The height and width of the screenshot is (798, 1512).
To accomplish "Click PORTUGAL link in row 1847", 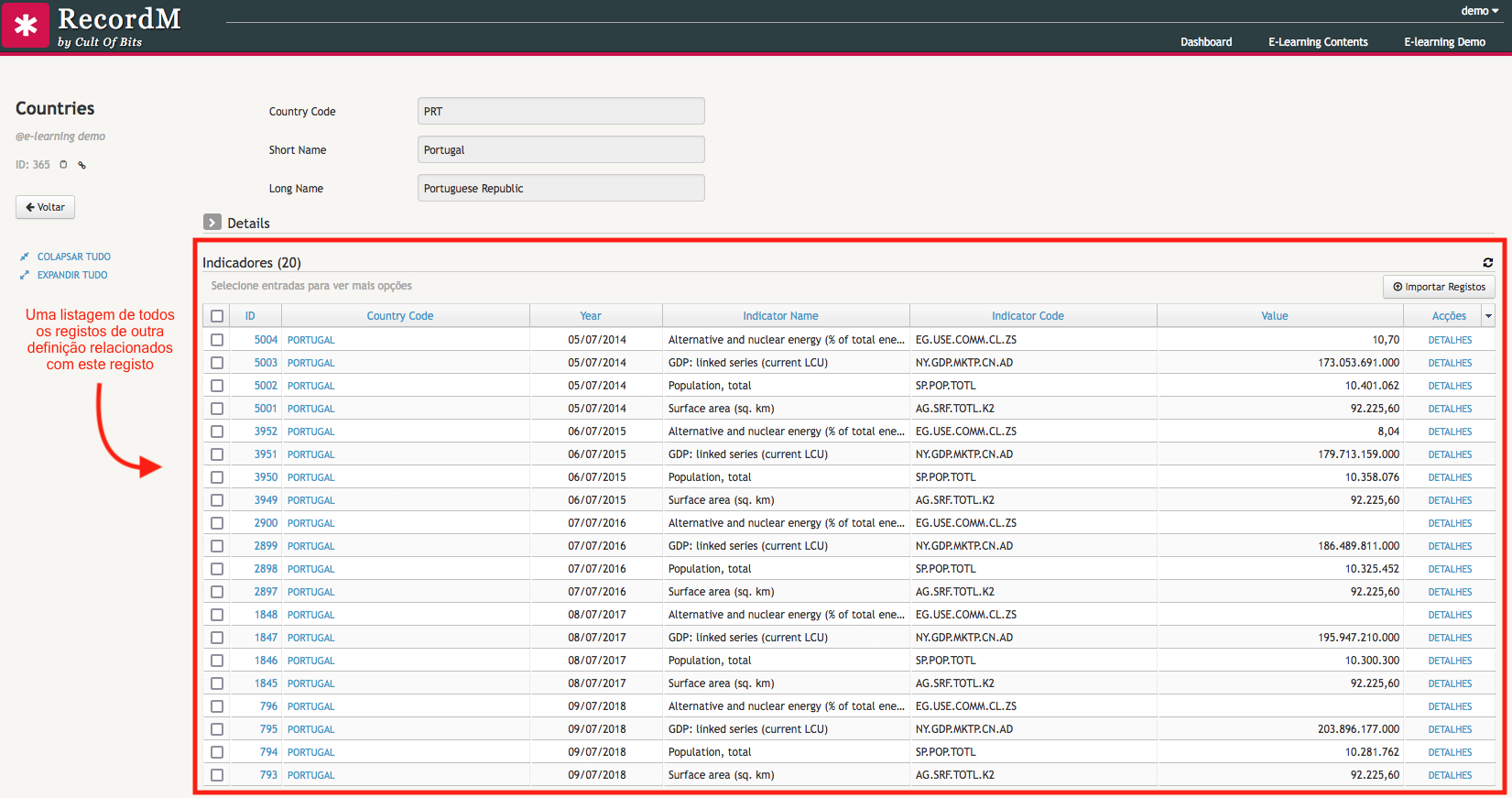I will [x=311, y=638].
